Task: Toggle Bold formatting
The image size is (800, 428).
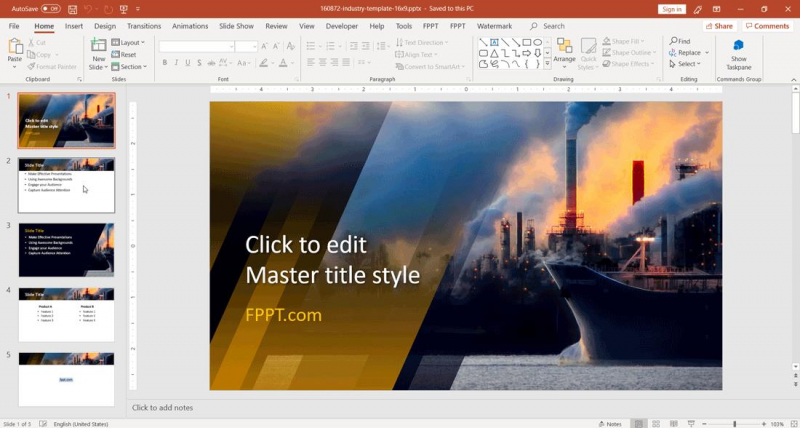Action: tap(164, 63)
